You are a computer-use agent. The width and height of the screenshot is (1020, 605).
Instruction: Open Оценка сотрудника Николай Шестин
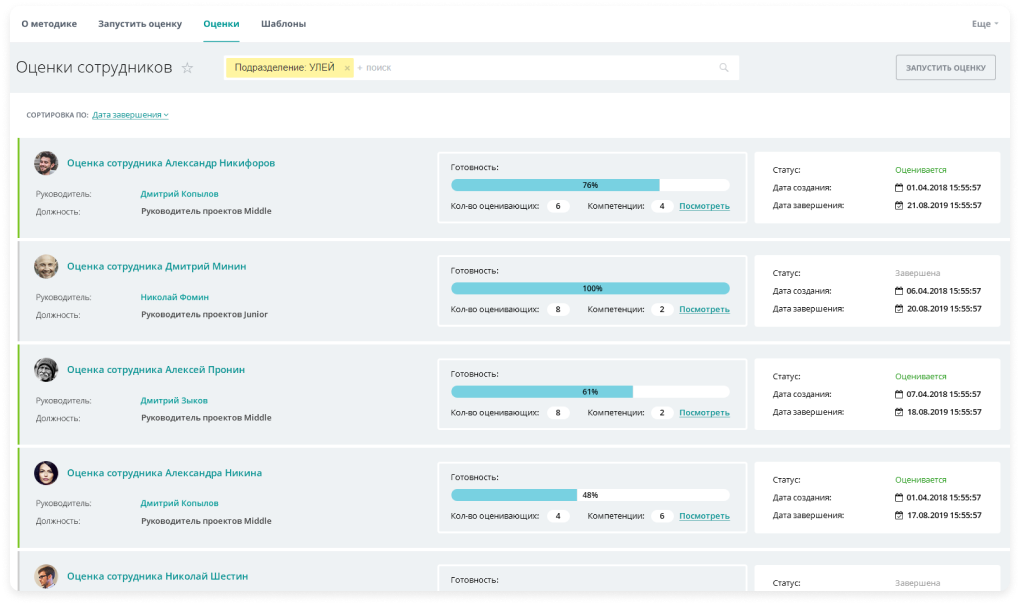click(157, 576)
